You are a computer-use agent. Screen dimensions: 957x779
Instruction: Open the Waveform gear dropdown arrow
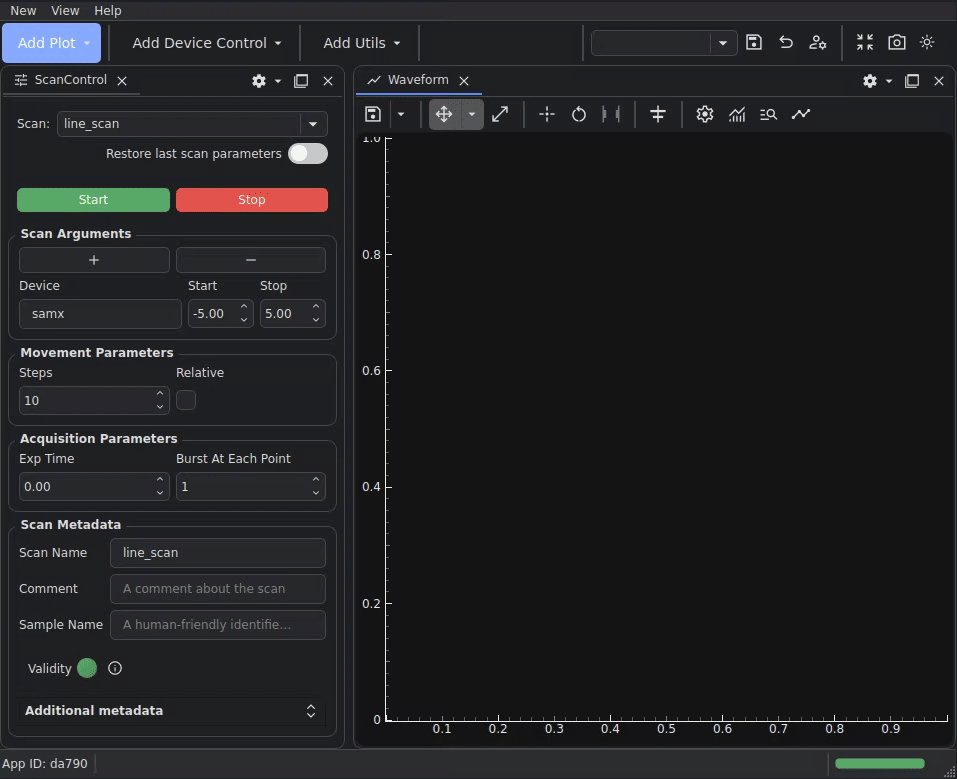pyautogui.click(x=889, y=81)
